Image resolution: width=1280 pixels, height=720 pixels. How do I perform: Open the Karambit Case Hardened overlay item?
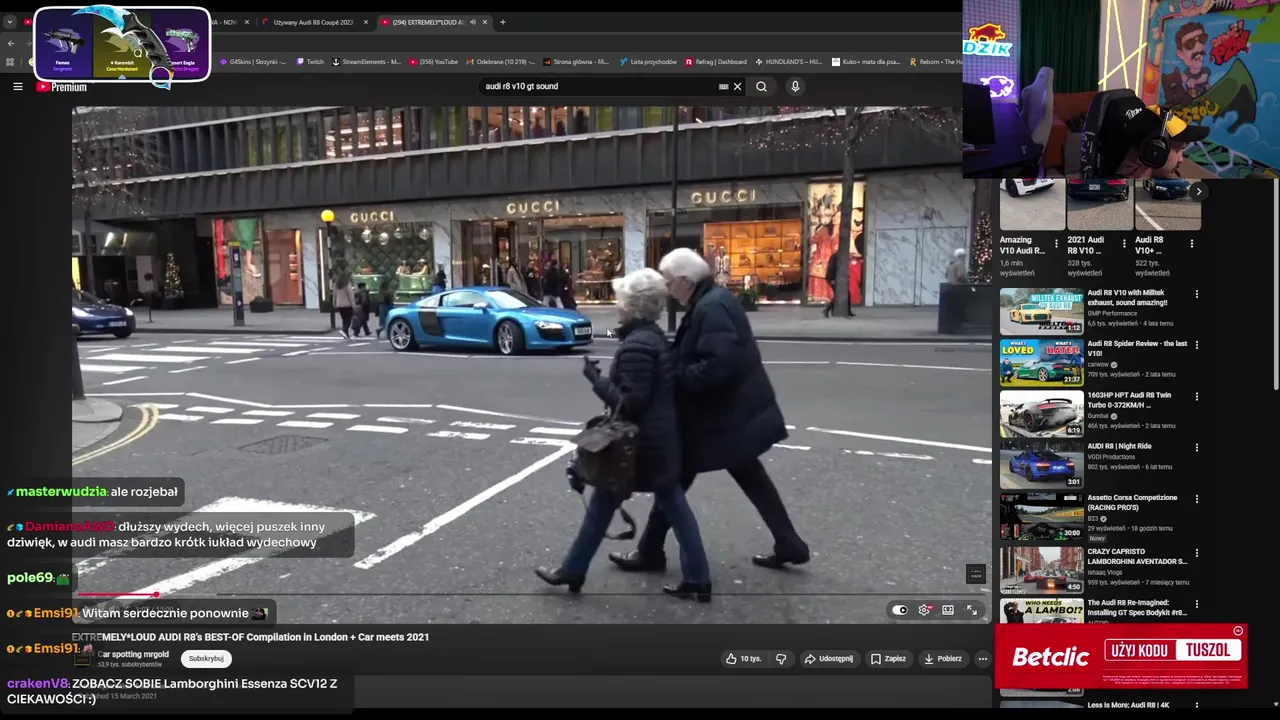[x=122, y=45]
